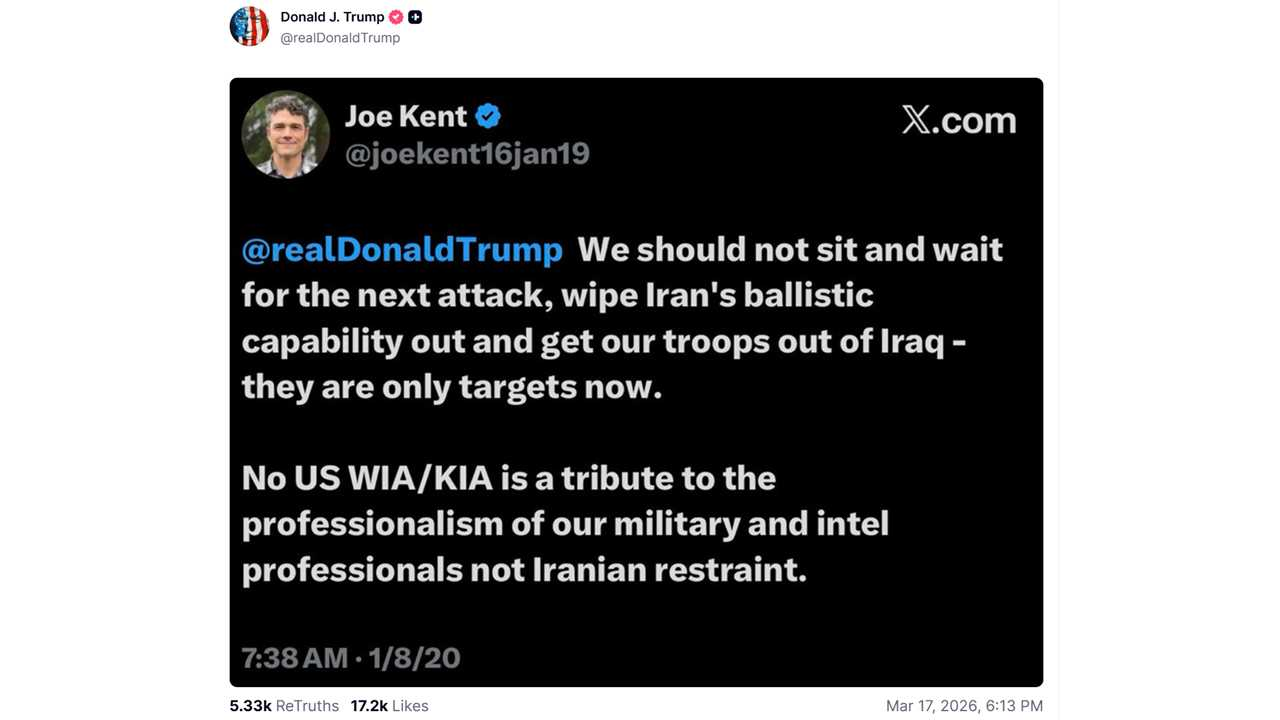The image size is (1280, 720).
Task: Click the X.com logo in the image corner
Action: [x=958, y=120]
